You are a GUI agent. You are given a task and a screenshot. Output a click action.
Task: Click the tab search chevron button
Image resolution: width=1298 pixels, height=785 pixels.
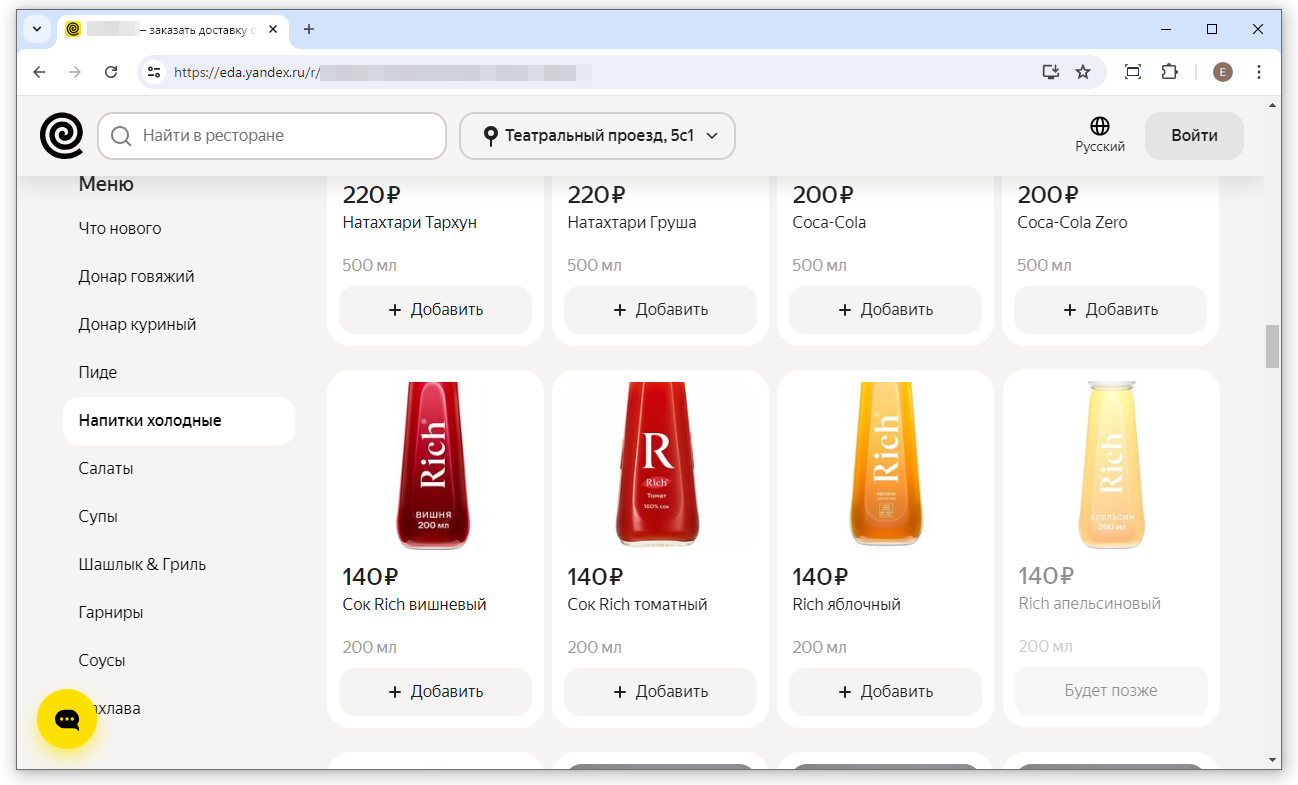click(37, 29)
